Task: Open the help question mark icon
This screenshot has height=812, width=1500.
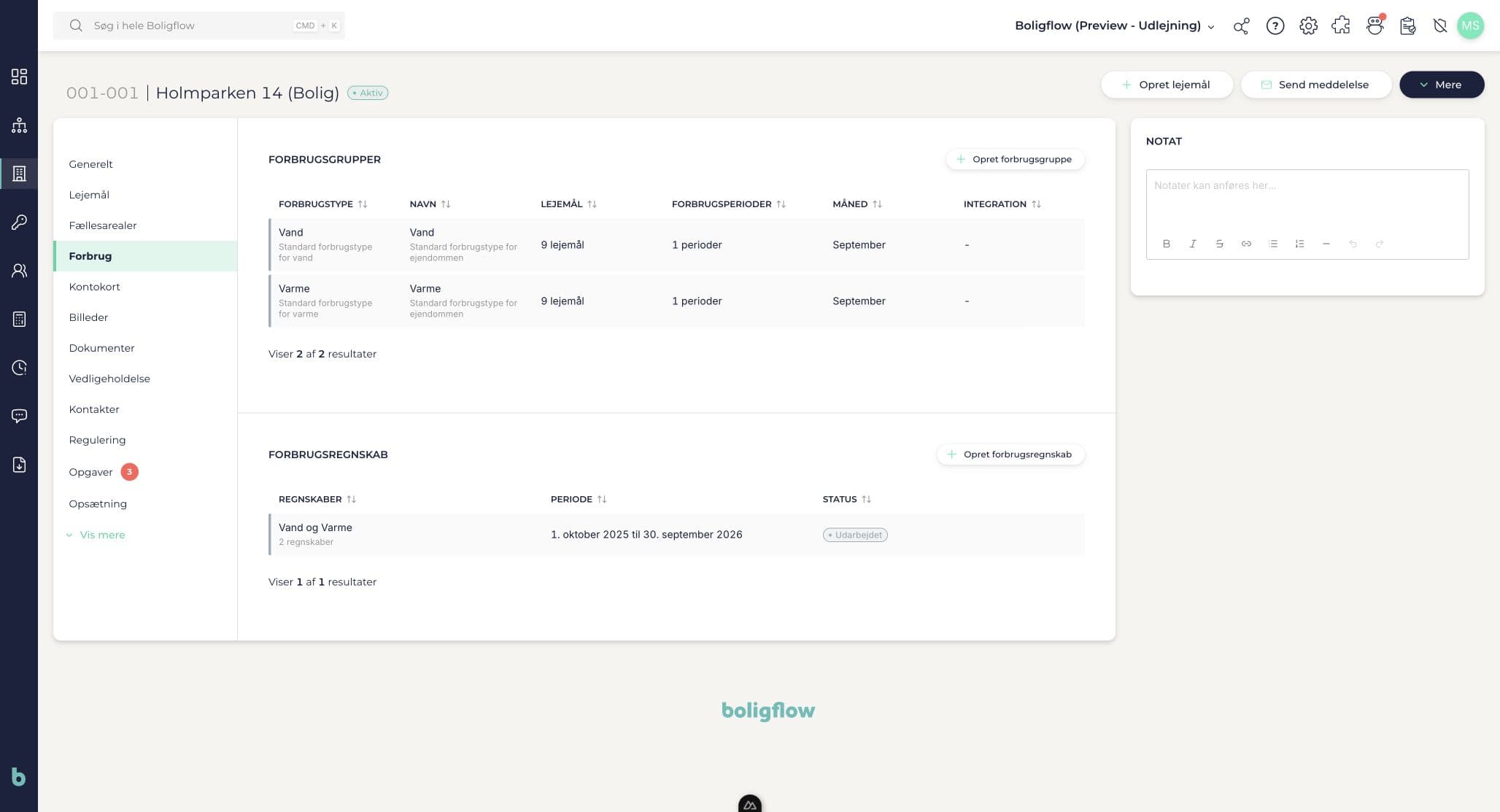Action: coord(1275,26)
